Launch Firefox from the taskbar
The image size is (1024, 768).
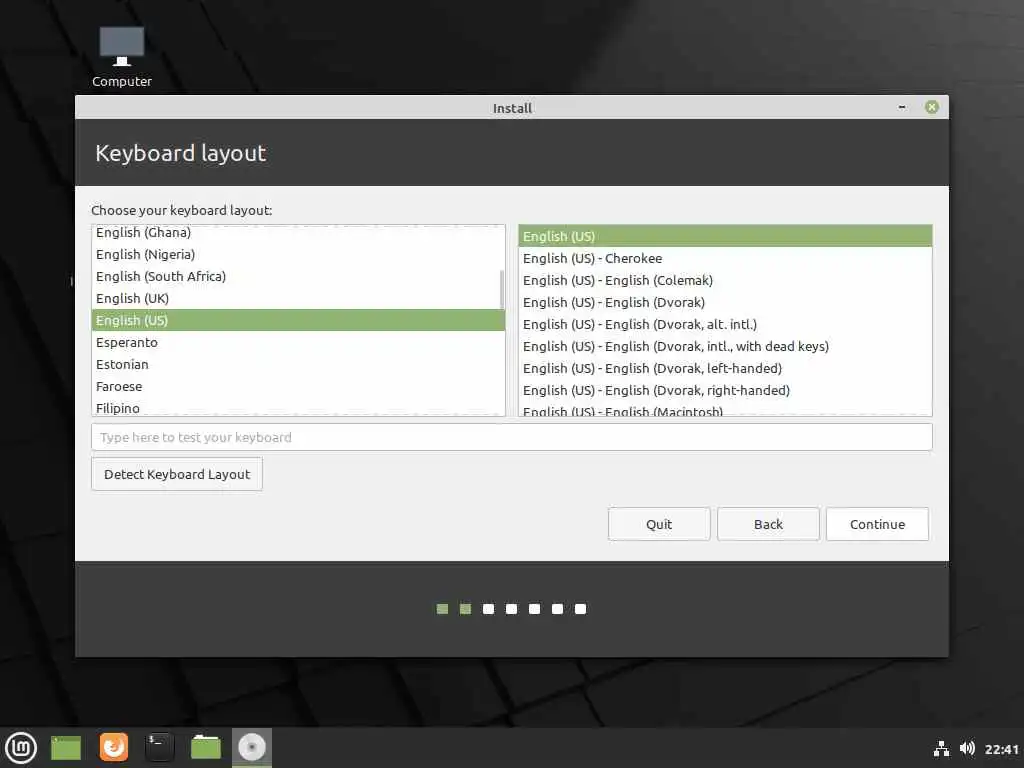pos(114,747)
